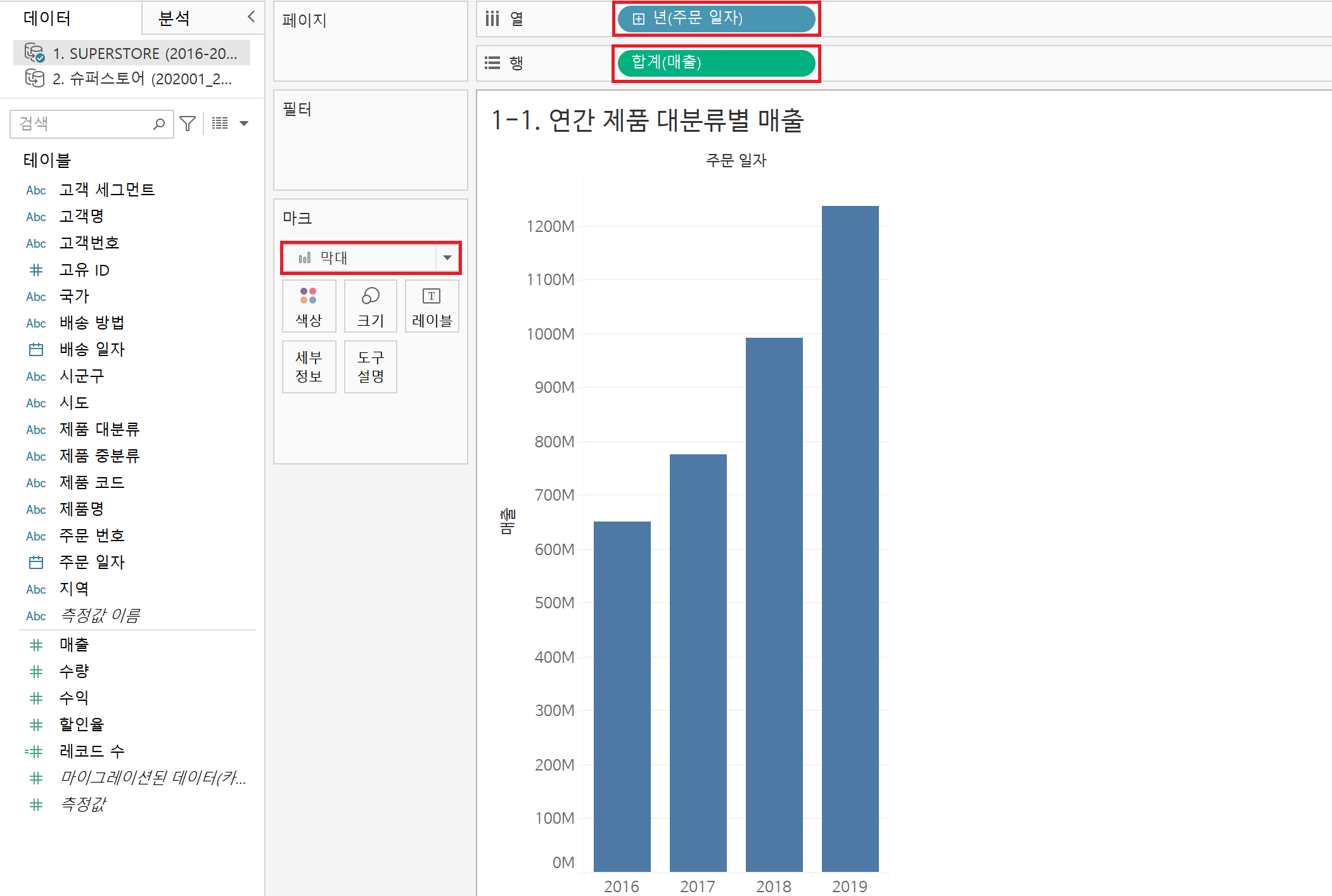1332x896 pixels.
Task: Click the 주문 일자 calendar date field icon
Action: tap(36, 562)
